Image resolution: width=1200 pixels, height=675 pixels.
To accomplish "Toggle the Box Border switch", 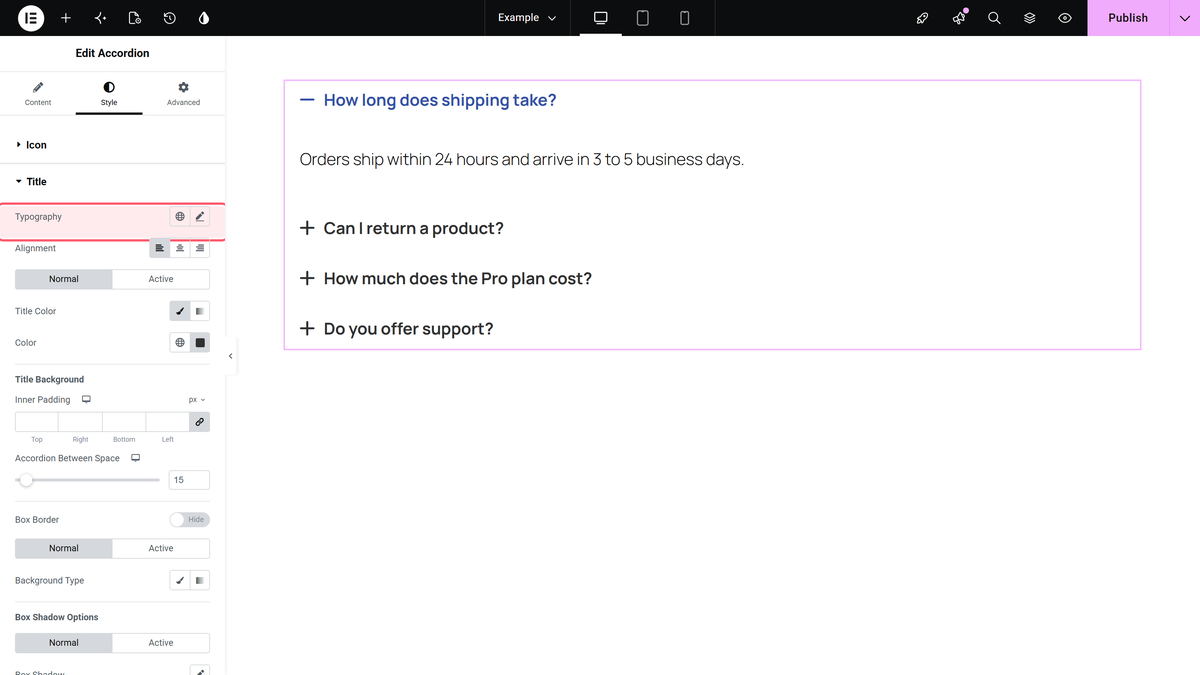I will coord(189,519).
